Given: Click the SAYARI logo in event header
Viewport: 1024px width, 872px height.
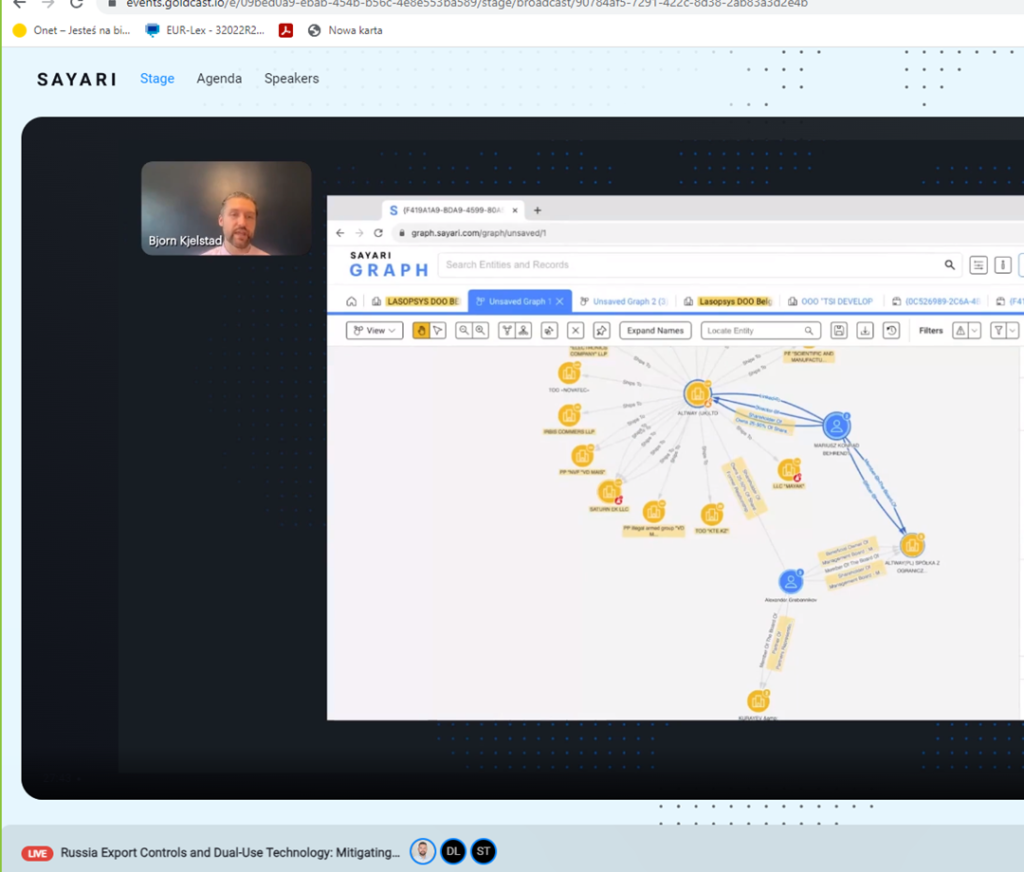Looking at the screenshot, I should point(77,79).
